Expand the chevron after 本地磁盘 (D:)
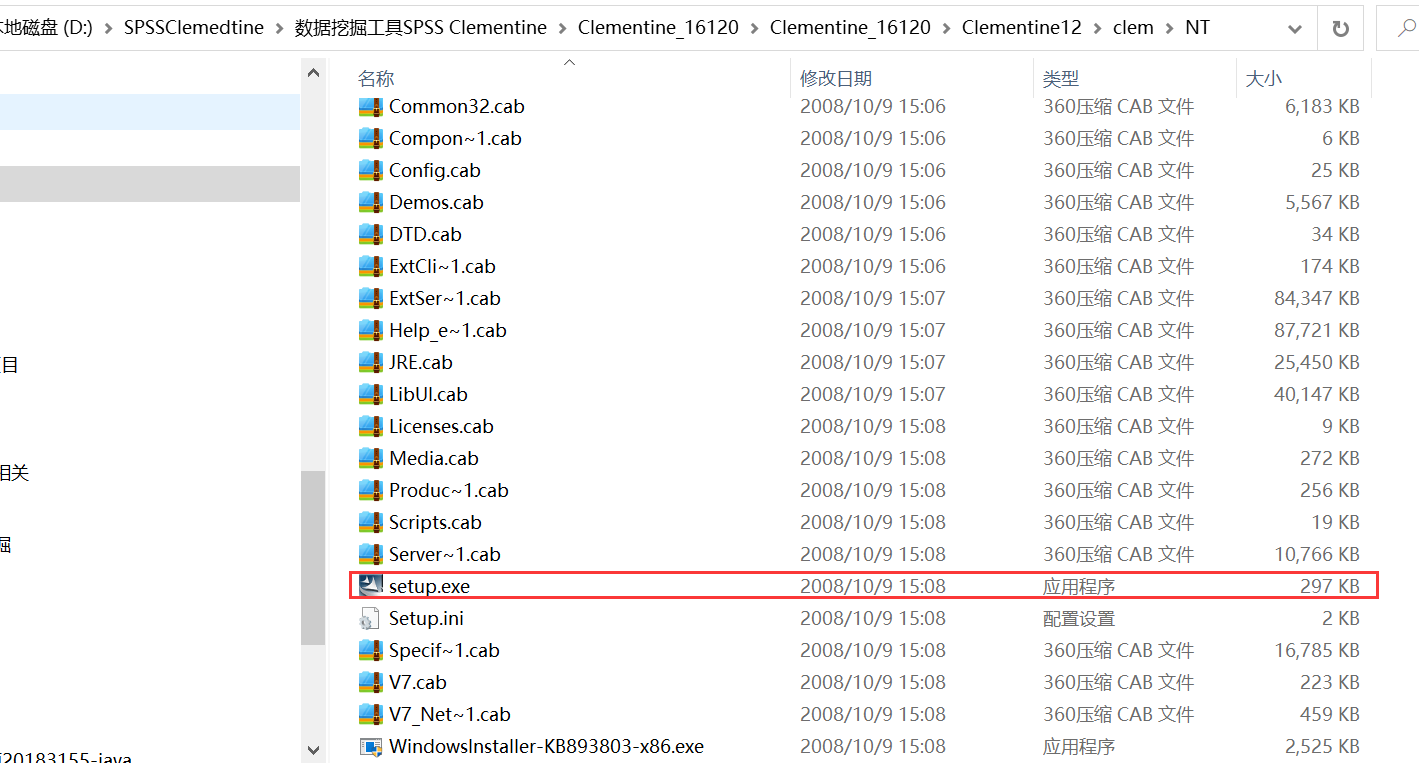1419x774 pixels. (108, 28)
